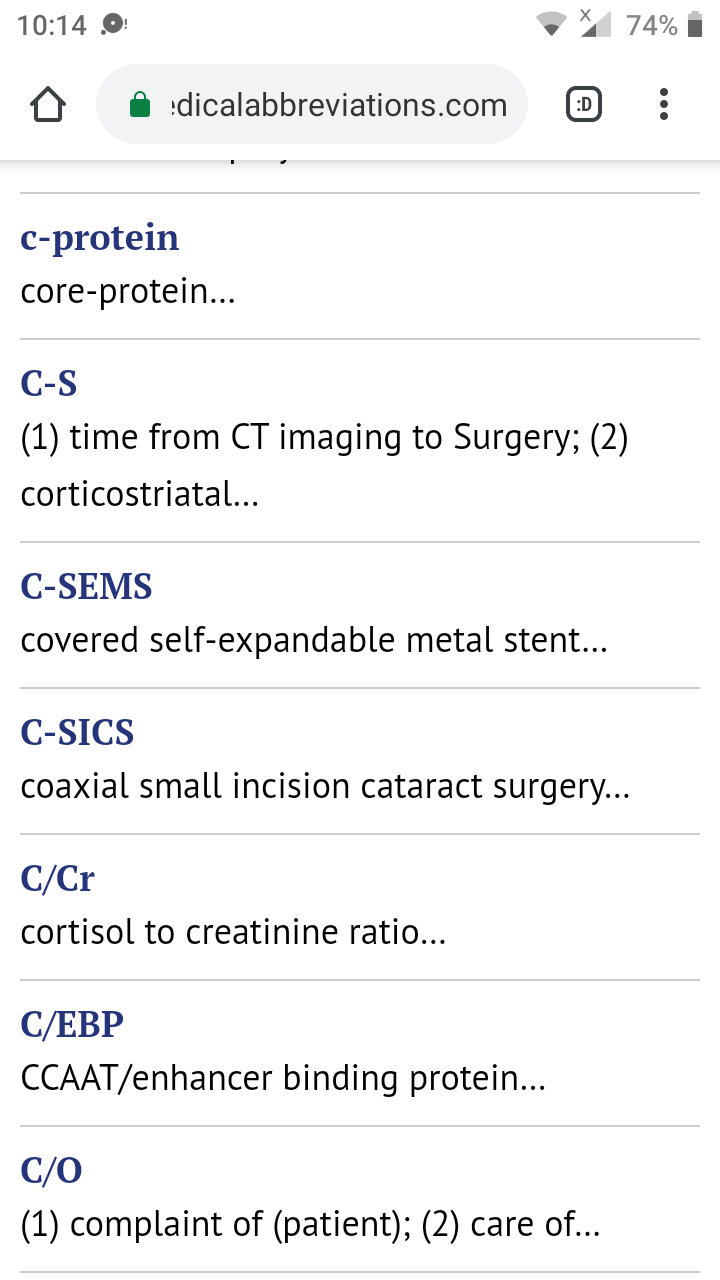
Task: Open the three-dot browser menu
Action: (x=664, y=104)
